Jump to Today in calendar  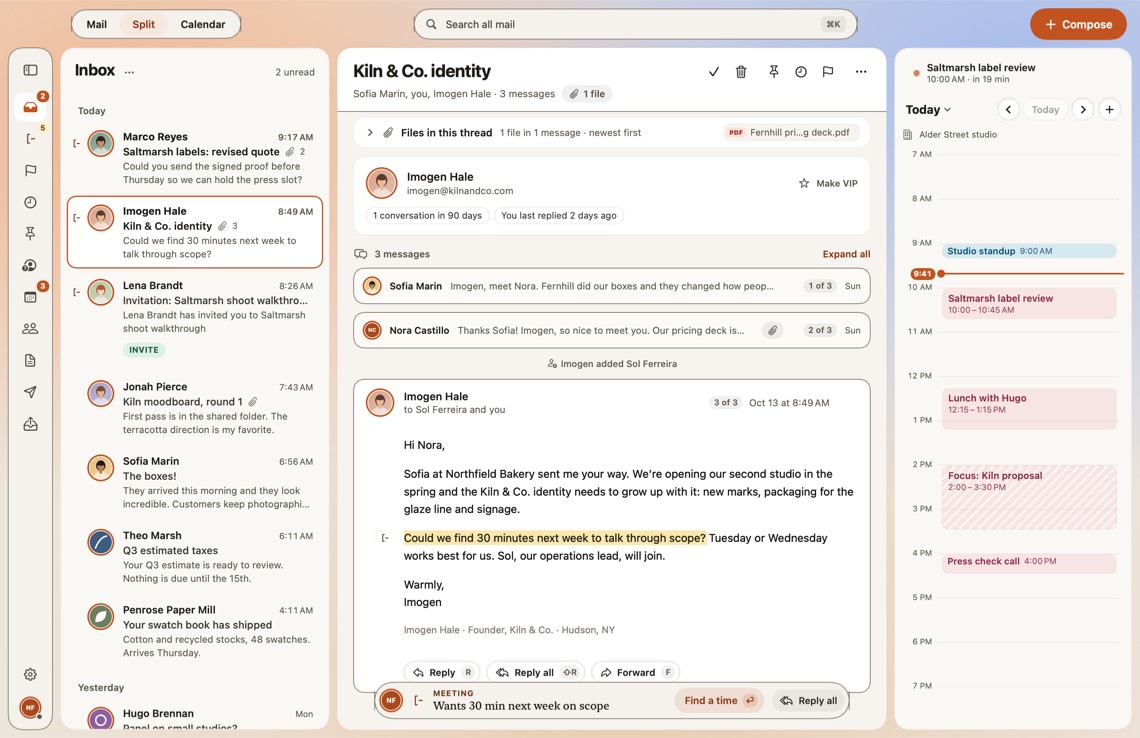(x=1045, y=110)
